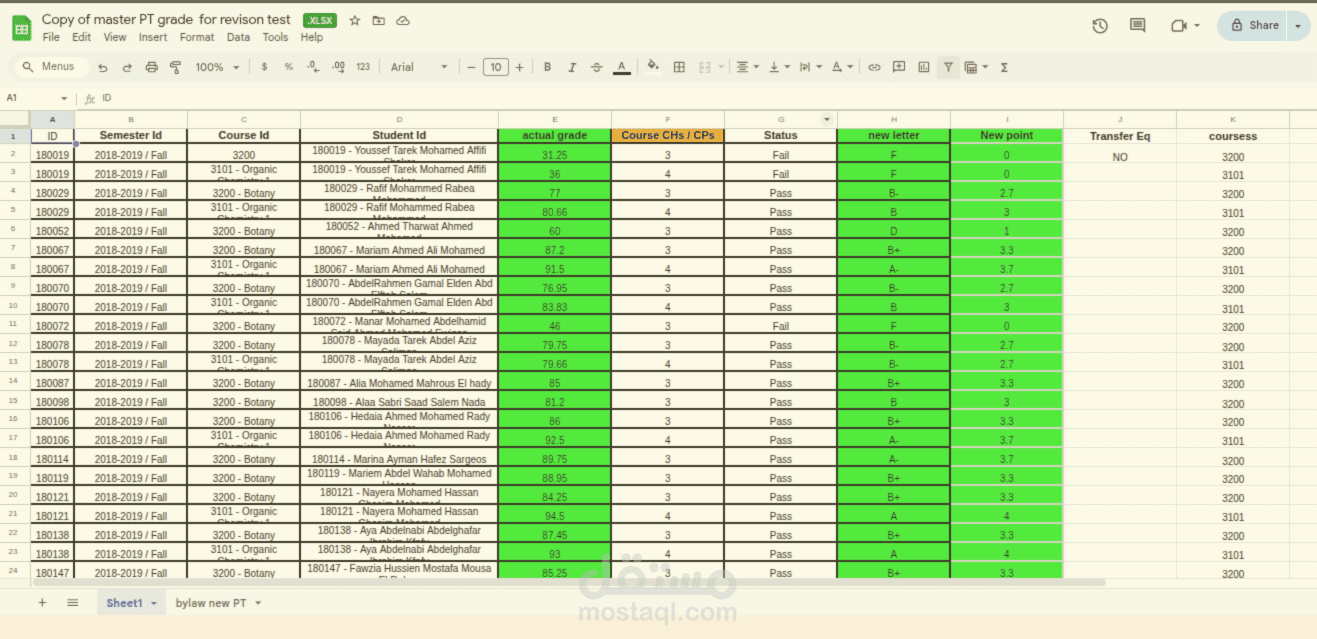Open the filter arrow in Status column header
The height and width of the screenshot is (639, 1317).
coord(827,120)
